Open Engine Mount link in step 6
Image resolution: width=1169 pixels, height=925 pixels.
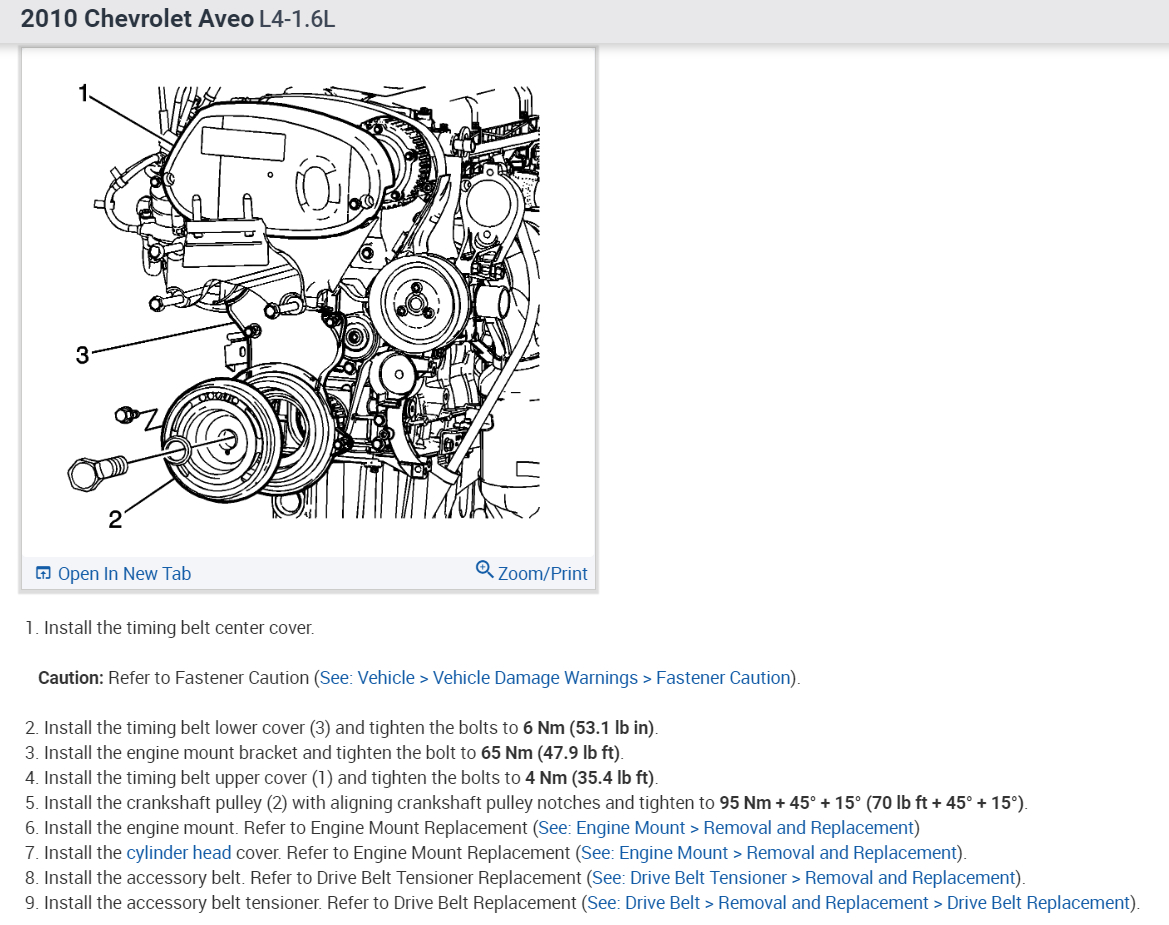[x=726, y=827]
